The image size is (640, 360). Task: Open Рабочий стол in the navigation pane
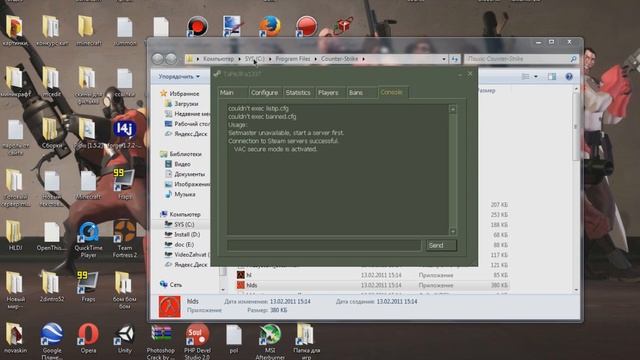click(x=187, y=124)
